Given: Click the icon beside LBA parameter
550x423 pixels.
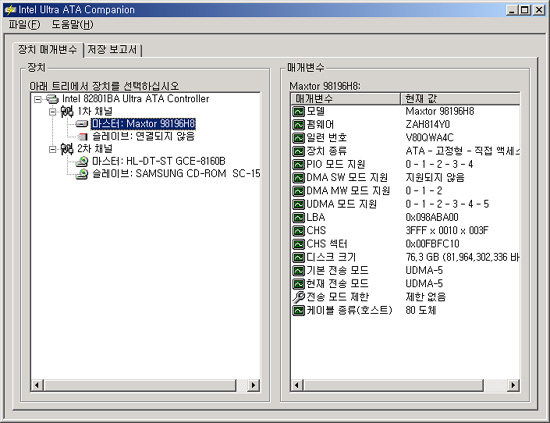Looking at the screenshot, I should pyautogui.click(x=299, y=218).
